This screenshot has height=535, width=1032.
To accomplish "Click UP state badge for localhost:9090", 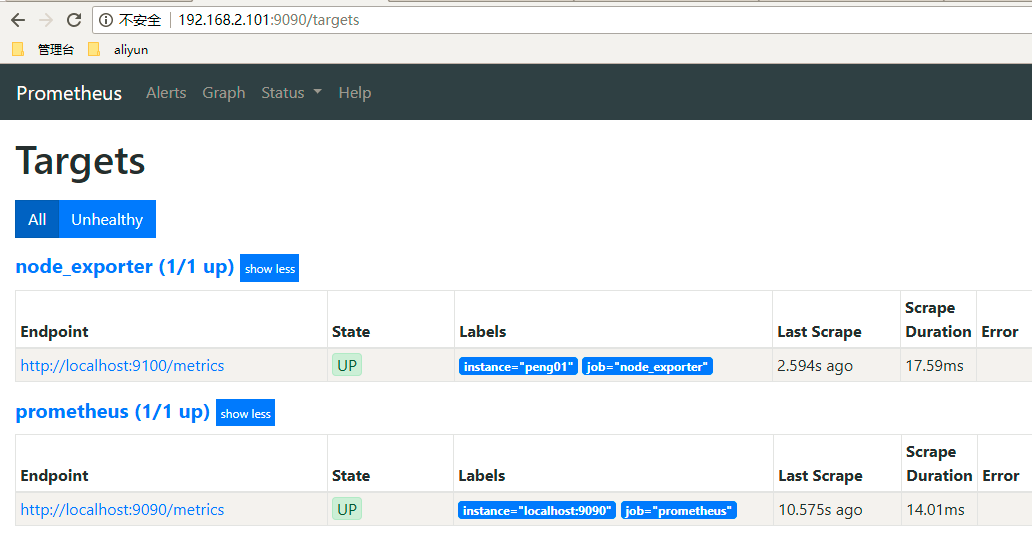I will 347,509.
